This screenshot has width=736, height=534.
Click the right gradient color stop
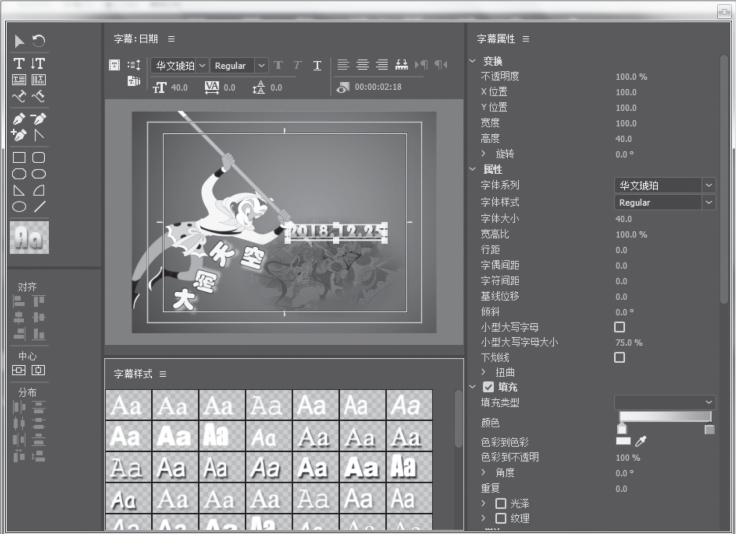click(710, 429)
